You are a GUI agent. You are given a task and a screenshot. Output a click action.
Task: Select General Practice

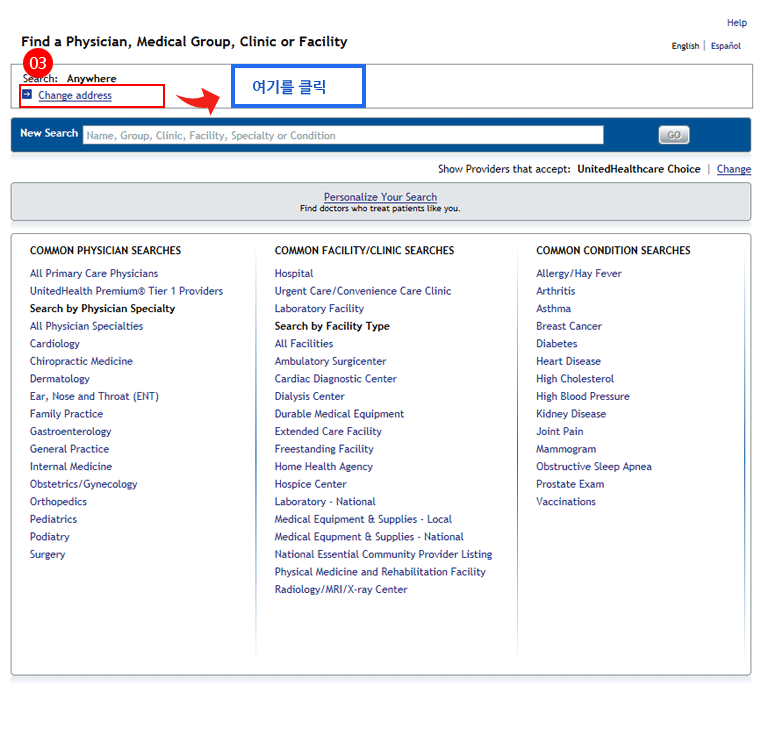point(69,449)
